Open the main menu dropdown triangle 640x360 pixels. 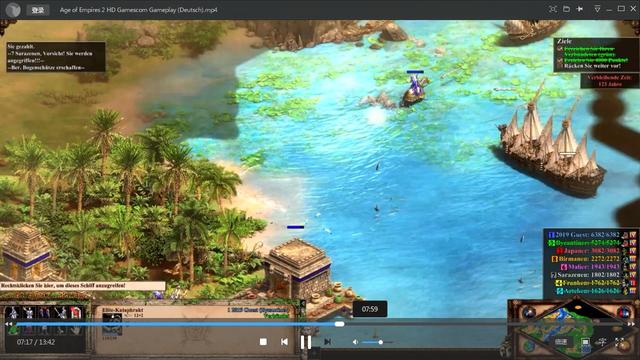(x=597, y=9)
